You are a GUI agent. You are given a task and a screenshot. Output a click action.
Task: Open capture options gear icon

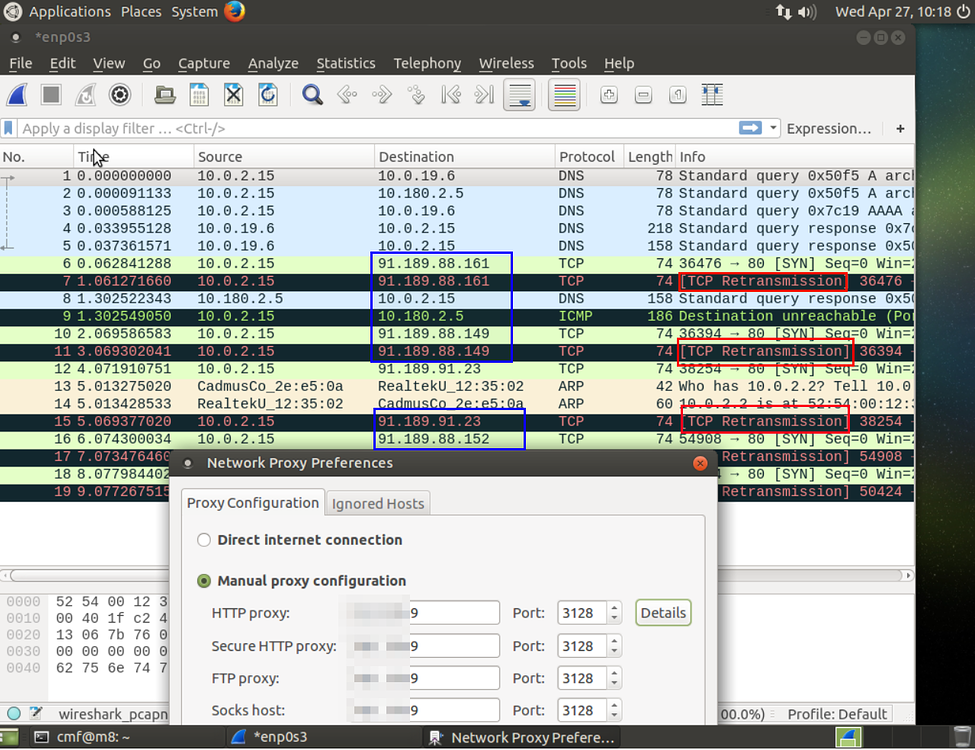click(x=119, y=95)
